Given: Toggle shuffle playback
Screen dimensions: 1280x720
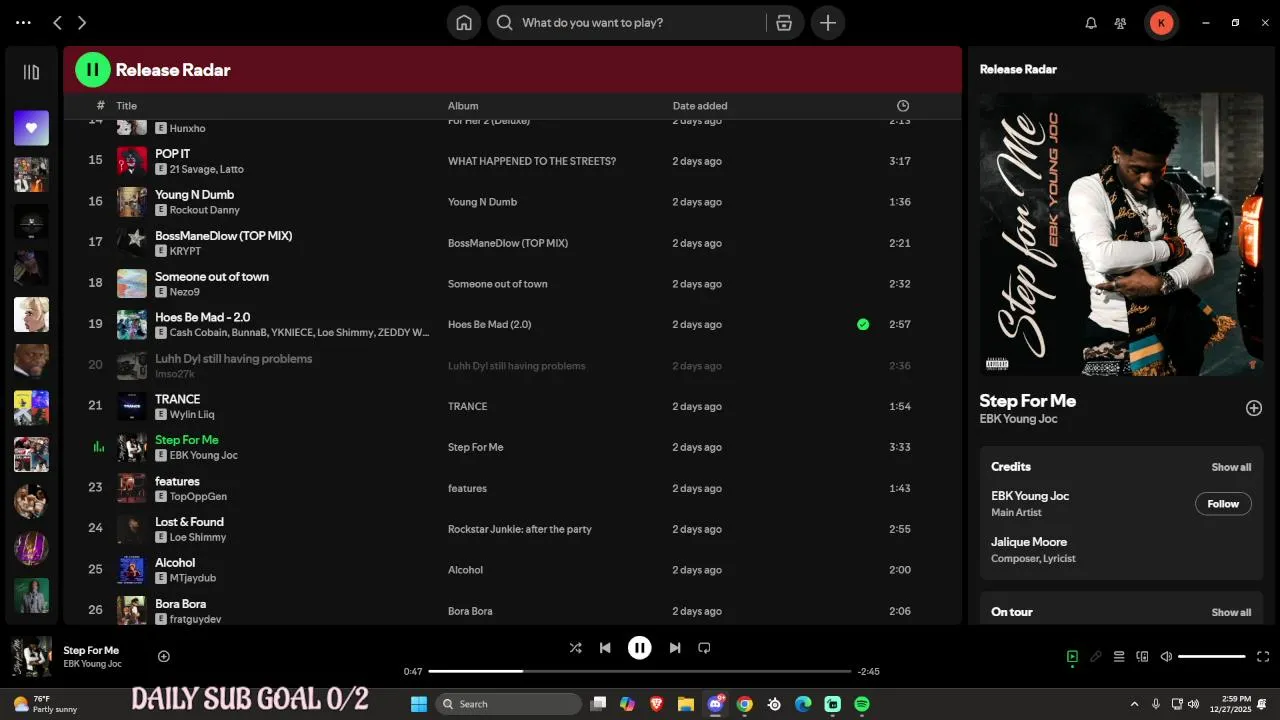Looking at the screenshot, I should [575, 648].
